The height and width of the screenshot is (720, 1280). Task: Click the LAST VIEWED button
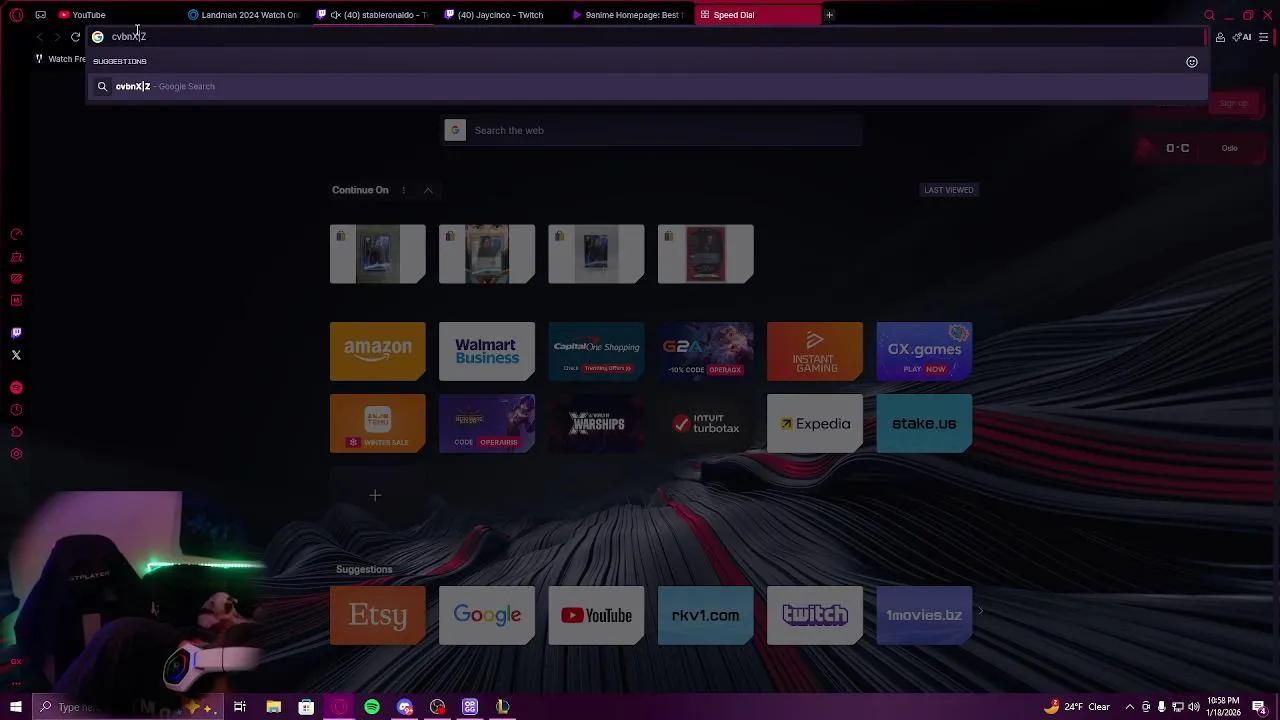click(949, 190)
